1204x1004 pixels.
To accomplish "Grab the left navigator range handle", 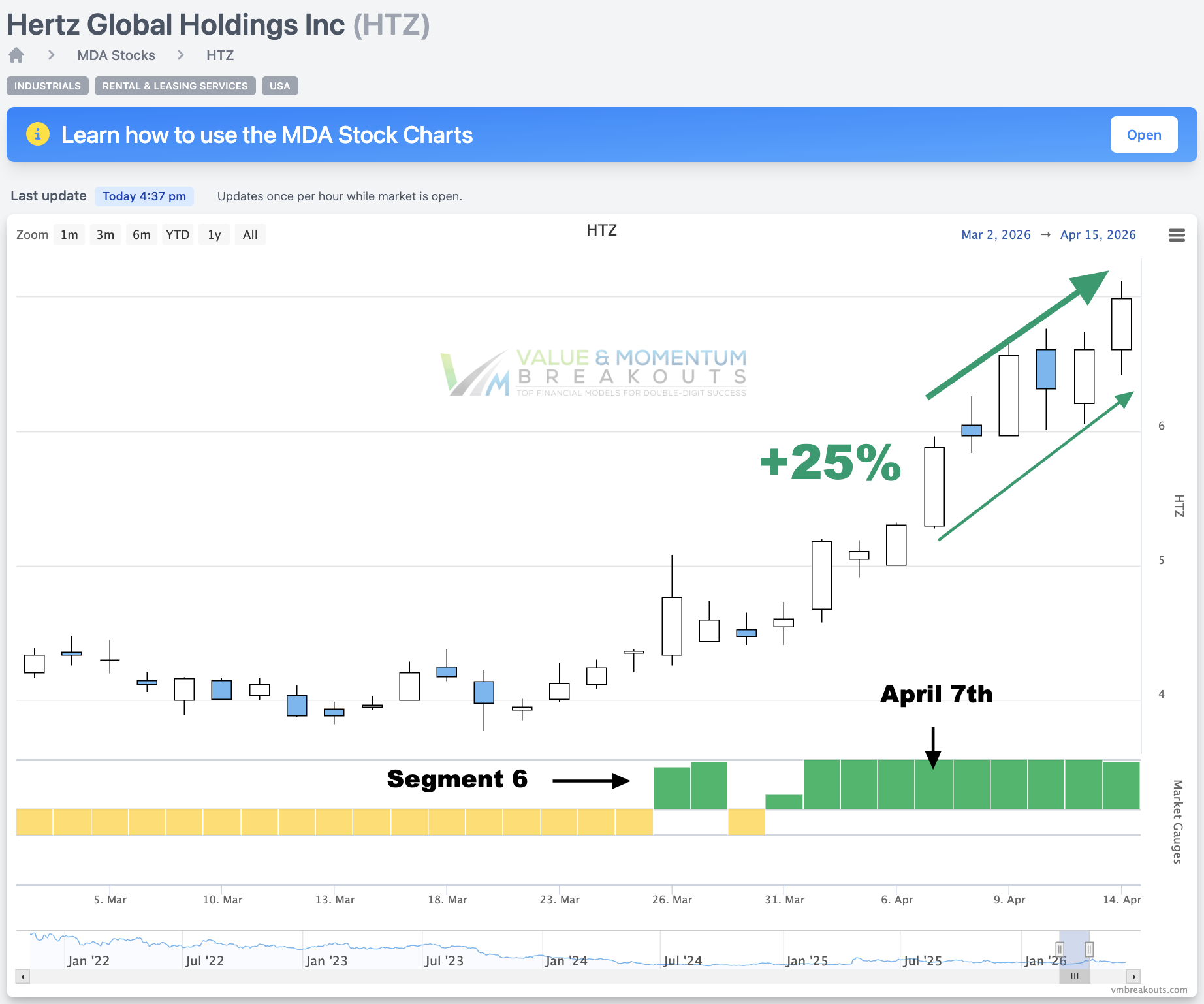I will point(1060,949).
